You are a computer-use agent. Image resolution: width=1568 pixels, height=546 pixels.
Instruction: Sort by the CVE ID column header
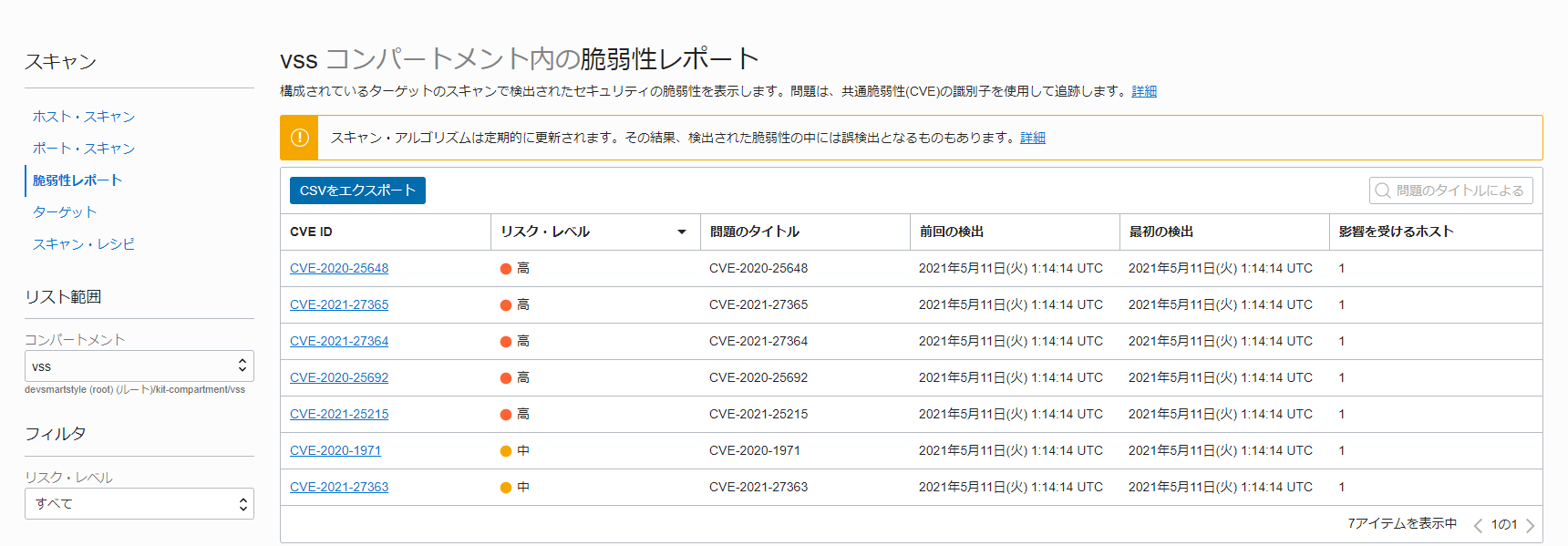[311, 232]
